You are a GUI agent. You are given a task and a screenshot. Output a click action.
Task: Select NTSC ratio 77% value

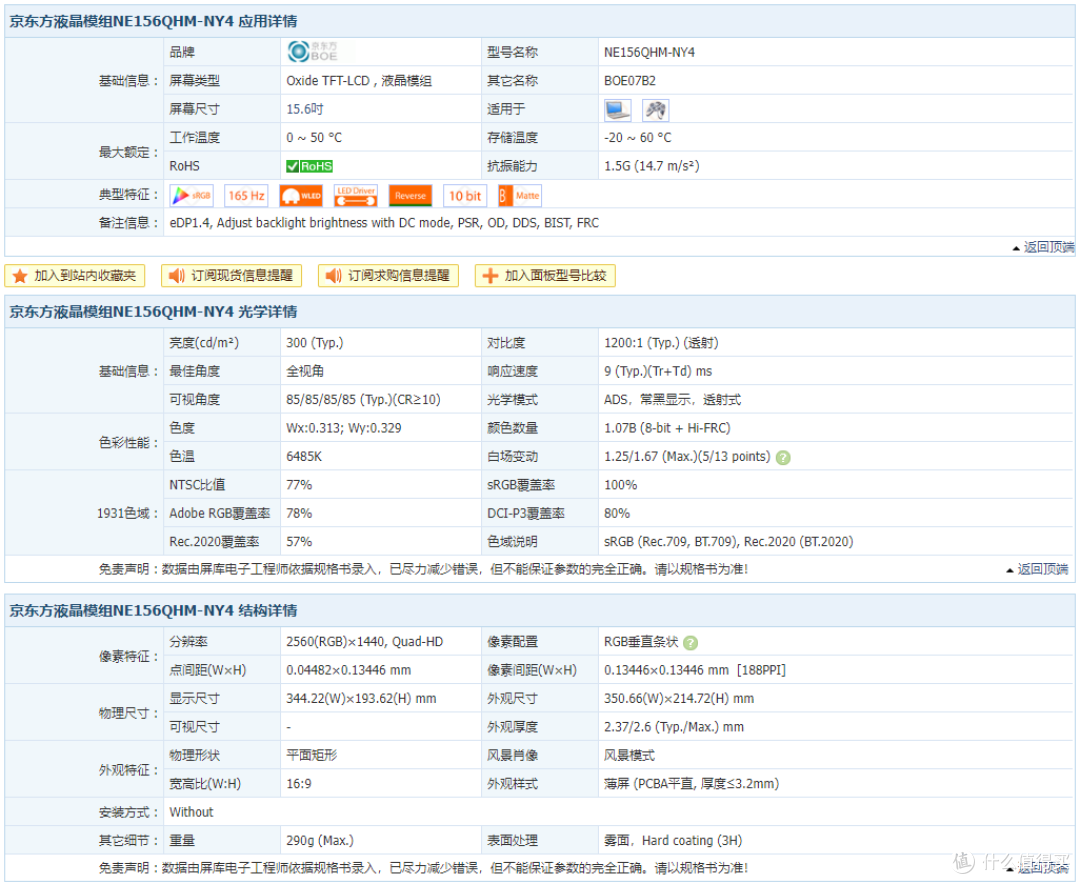(299, 485)
